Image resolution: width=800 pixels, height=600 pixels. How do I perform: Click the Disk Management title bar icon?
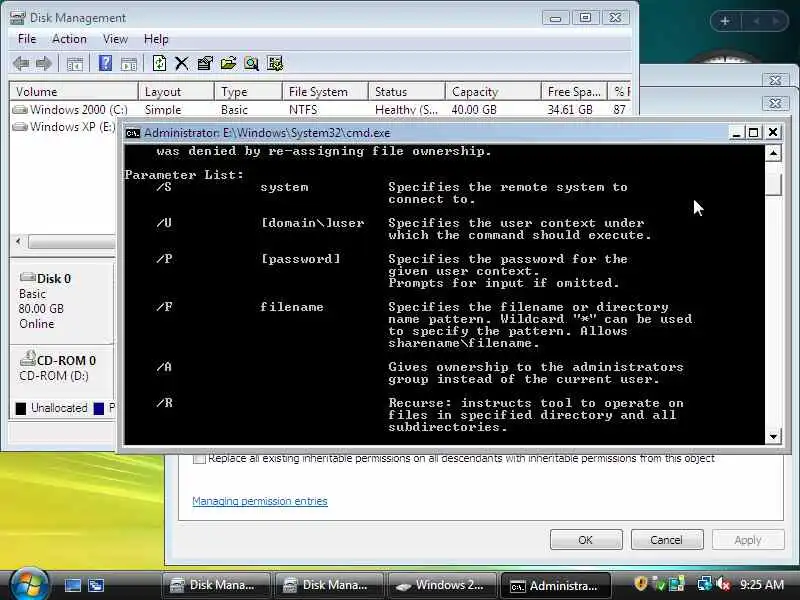[x=18, y=18]
